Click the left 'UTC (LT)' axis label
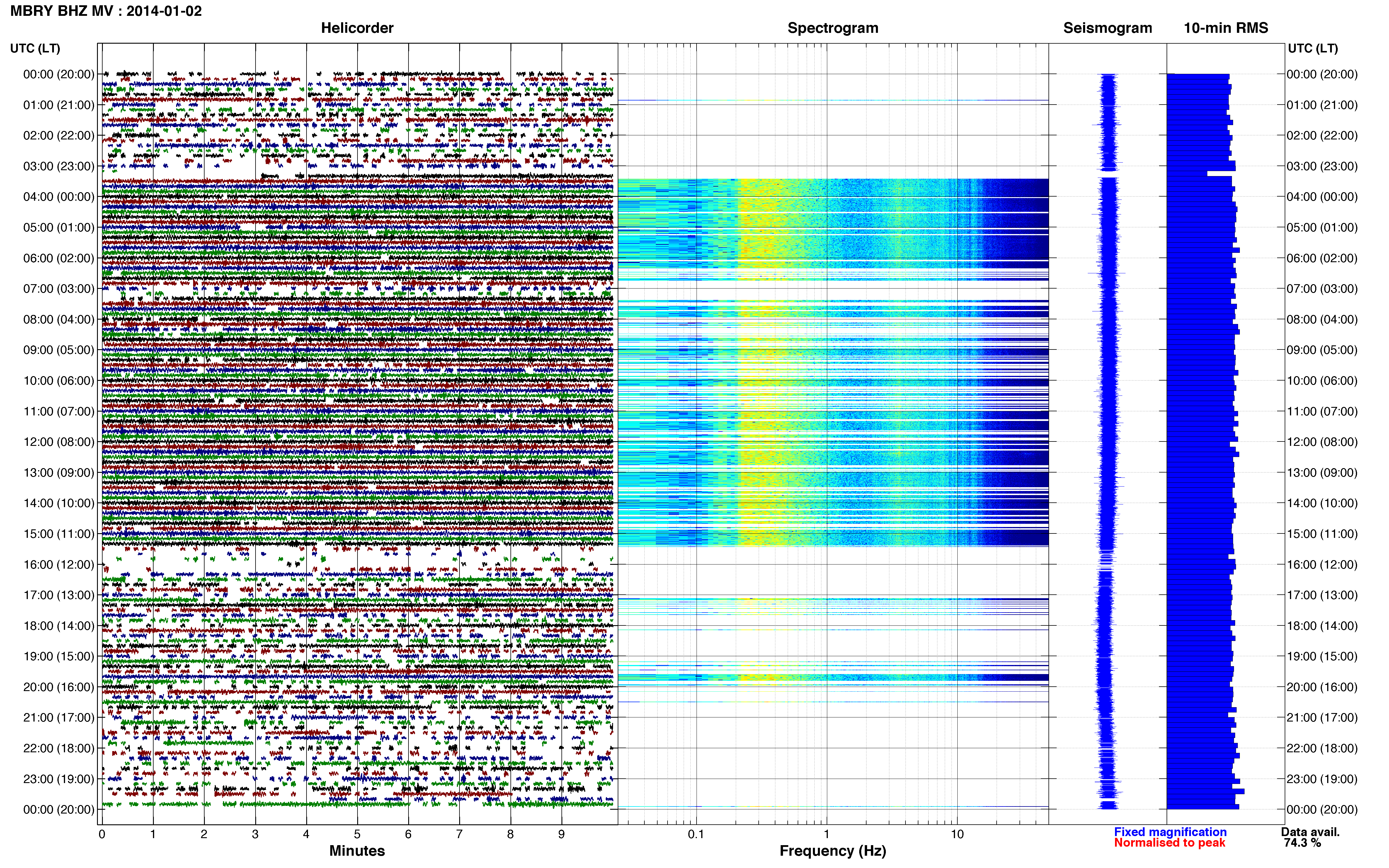 click(35, 48)
